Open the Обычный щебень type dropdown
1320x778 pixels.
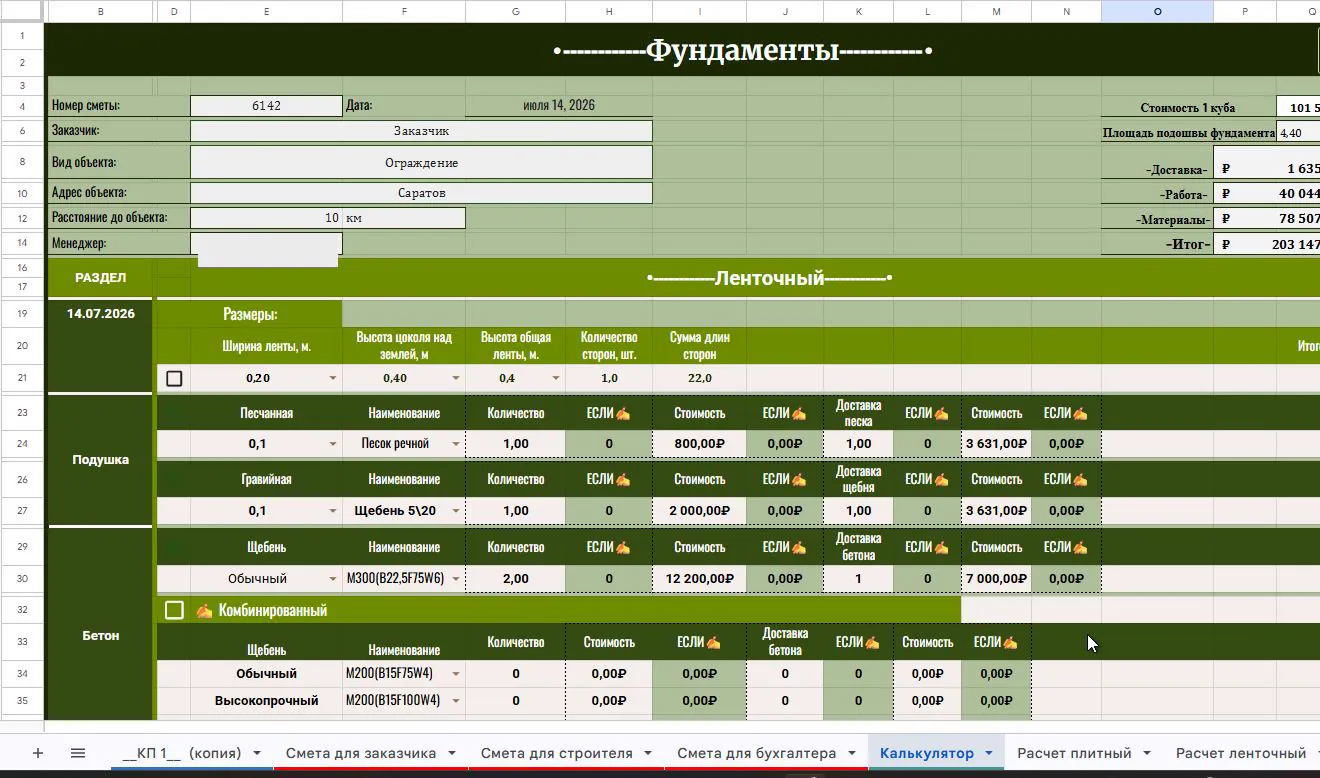pos(333,579)
